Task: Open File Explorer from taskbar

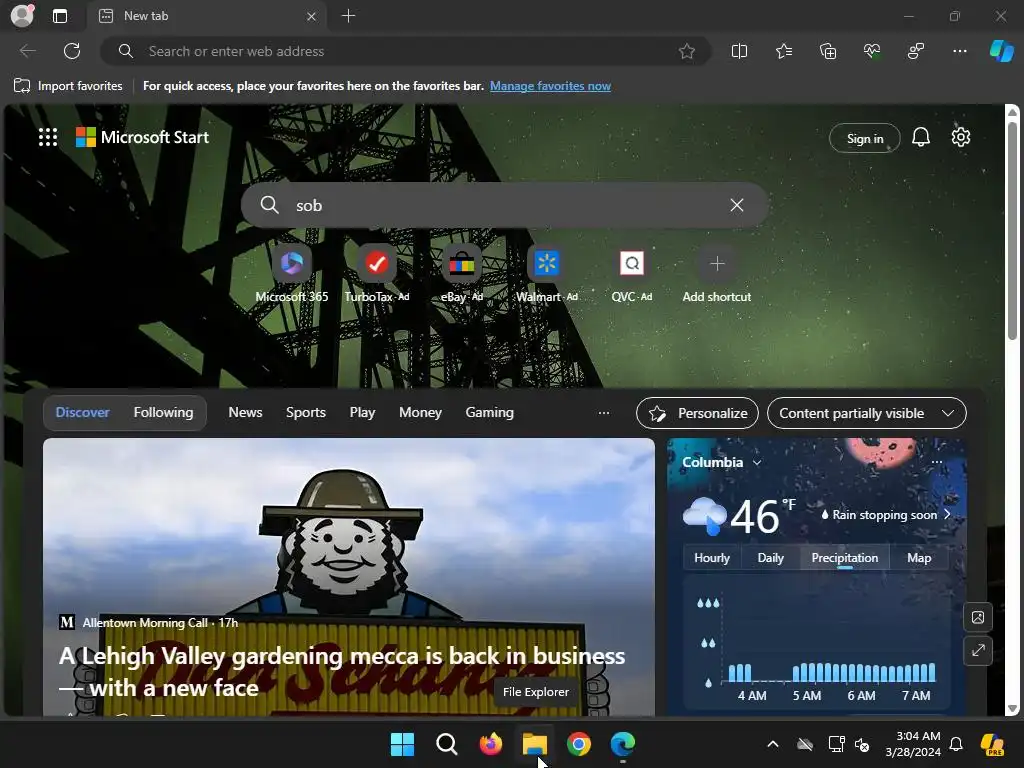Action: [534, 744]
